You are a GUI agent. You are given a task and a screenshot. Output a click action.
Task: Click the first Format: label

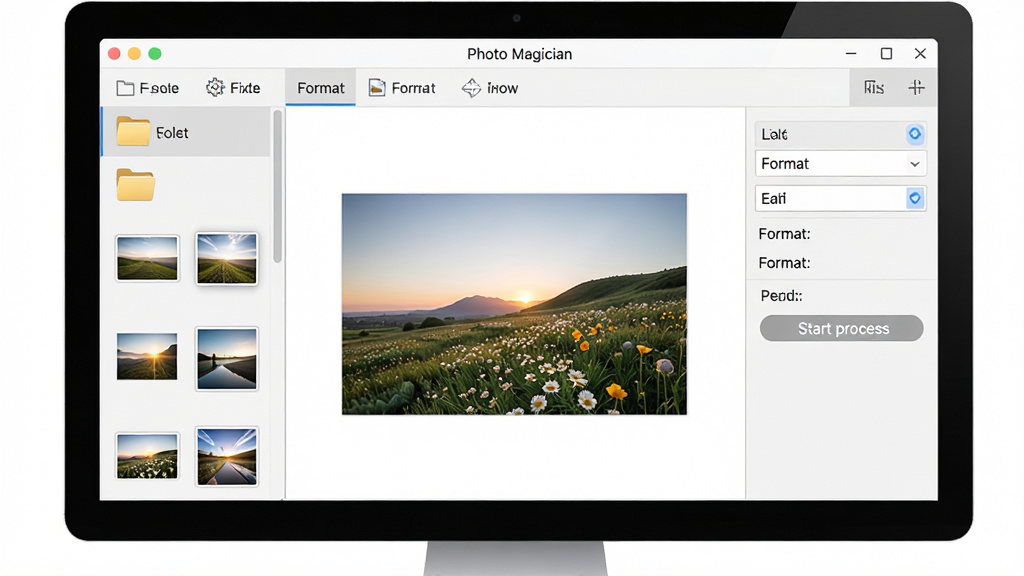coord(784,234)
